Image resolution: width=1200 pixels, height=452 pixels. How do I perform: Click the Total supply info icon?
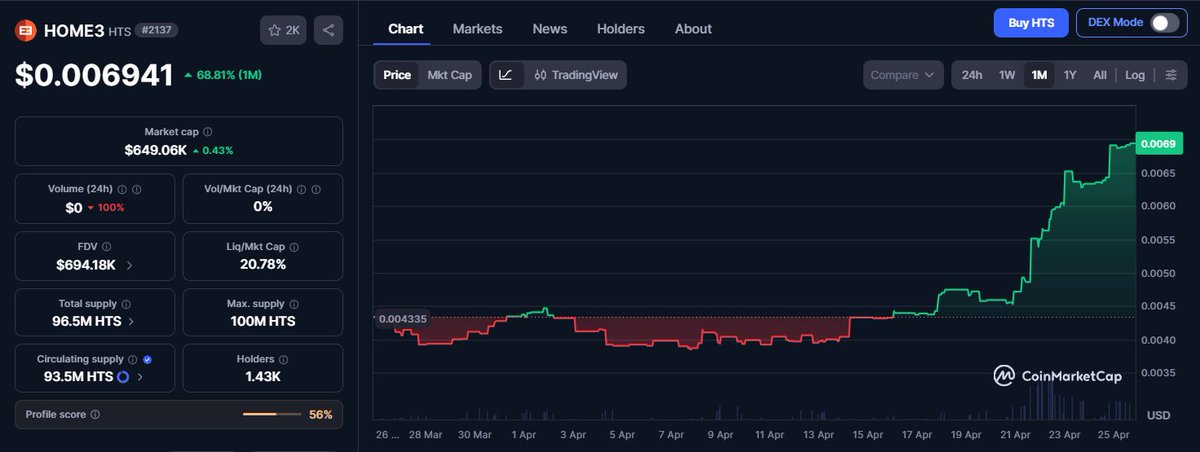[125, 302]
